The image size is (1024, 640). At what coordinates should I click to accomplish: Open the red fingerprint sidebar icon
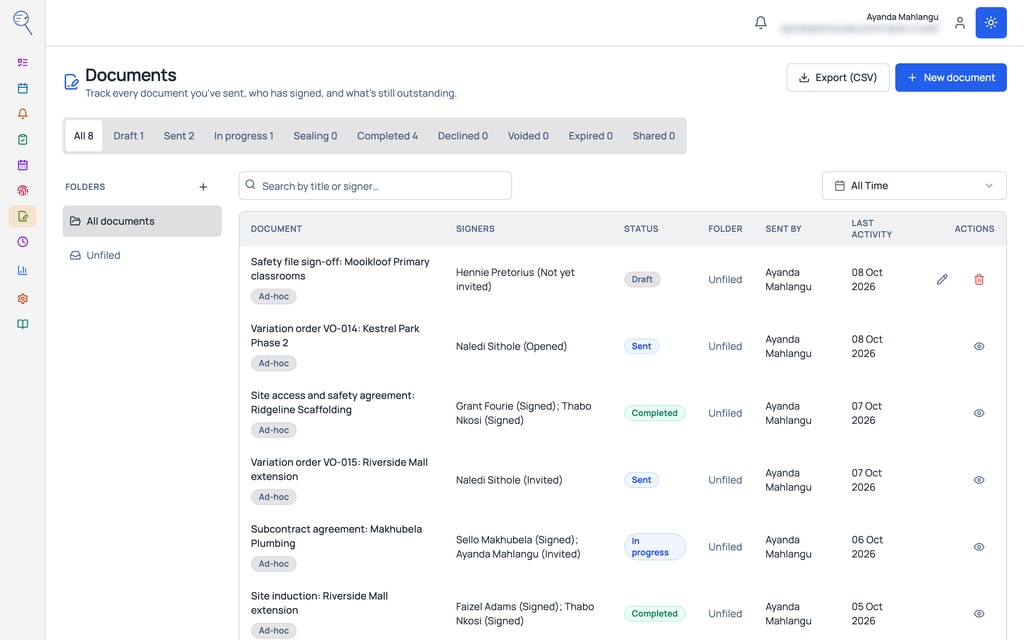(23, 191)
